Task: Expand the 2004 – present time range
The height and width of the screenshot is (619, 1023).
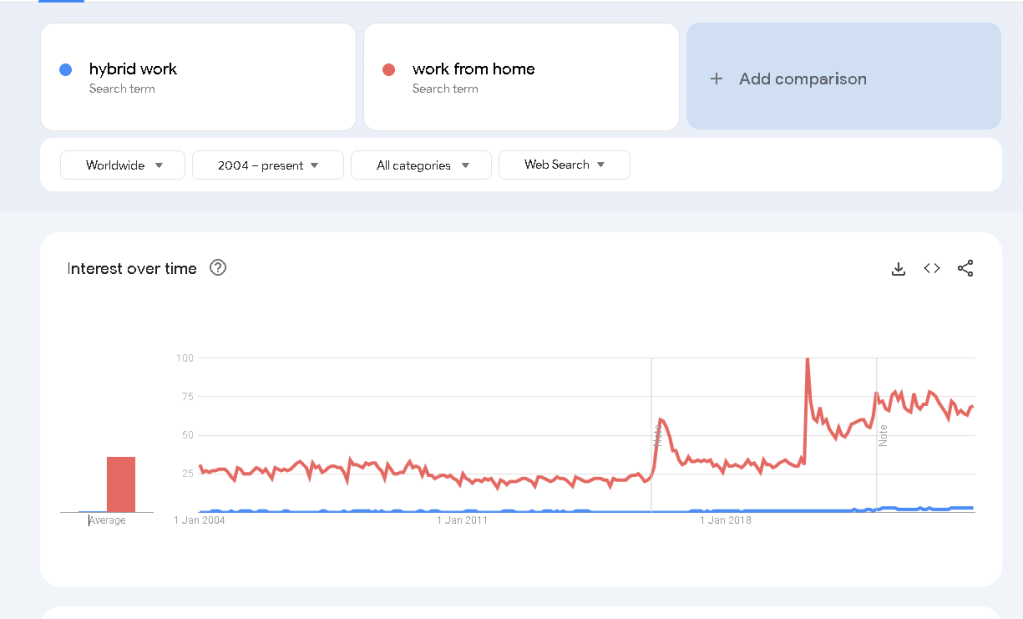Action: click(x=267, y=165)
